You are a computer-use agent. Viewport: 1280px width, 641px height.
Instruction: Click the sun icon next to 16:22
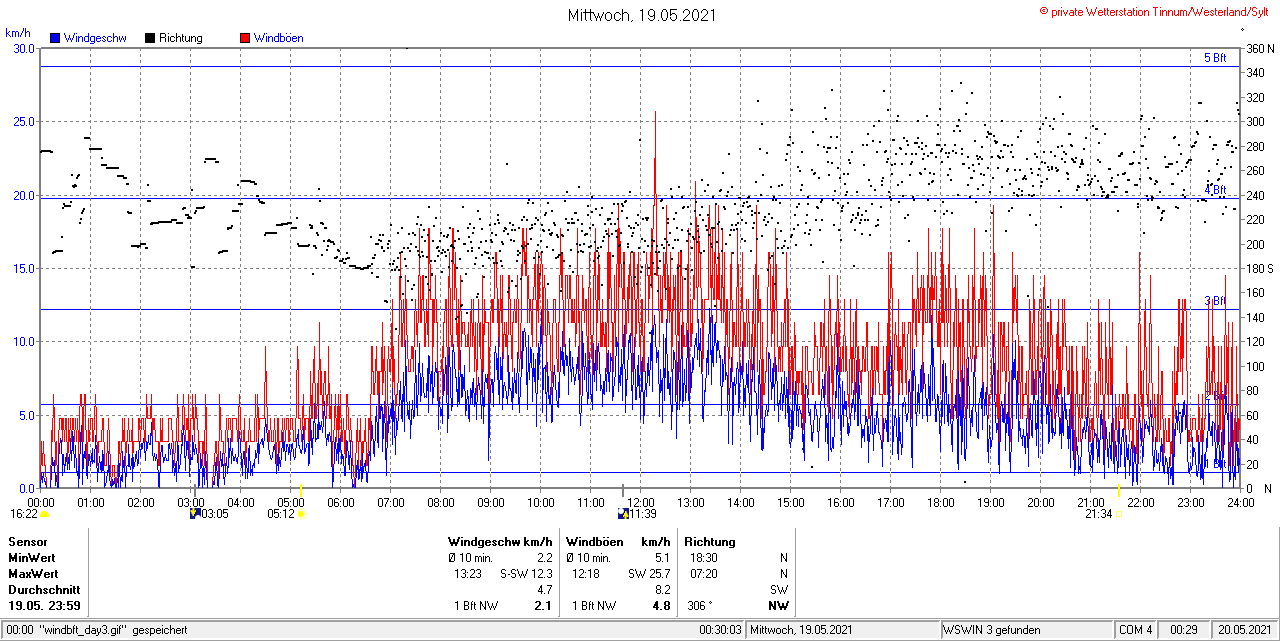(x=45, y=514)
